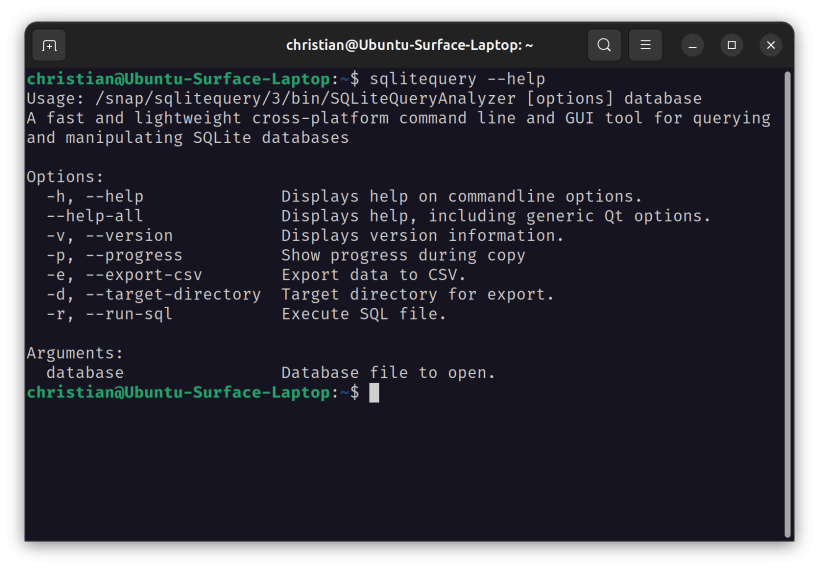Screen dimensions: 819x569
Task: Click the '-d, --target-directory' option
Action: (x=154, y=295)
